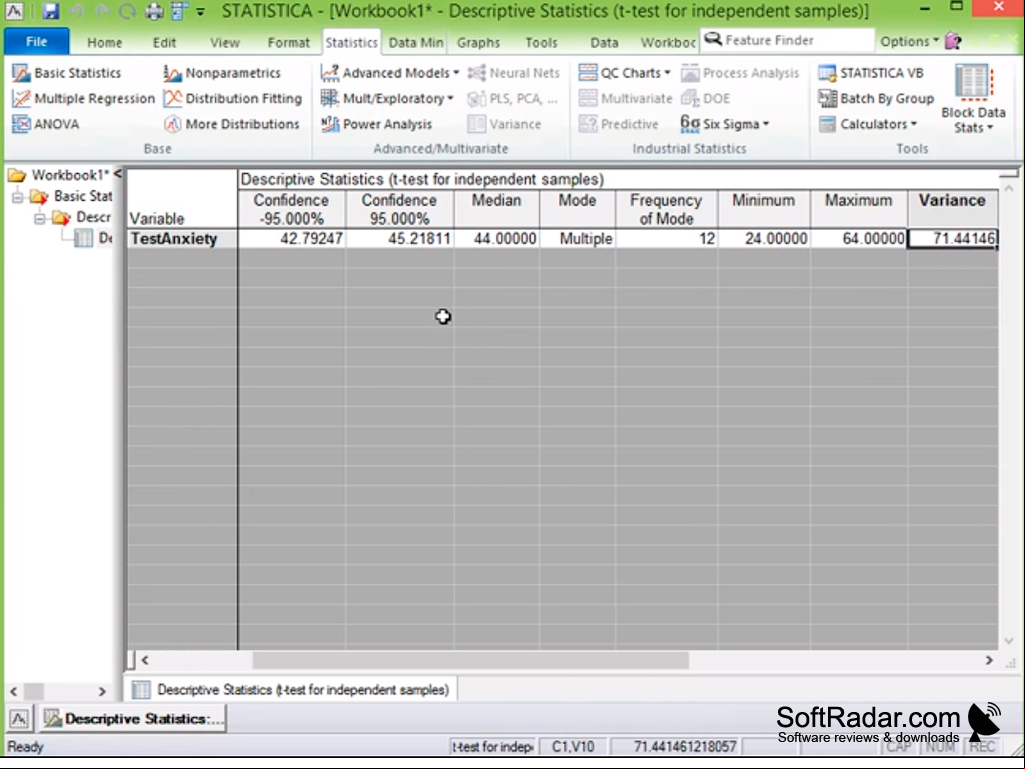The width and height of the screenshot is (1025, 769).
Task: Click the STATISTICA app icon in status tray
Action: pos(19,719)
